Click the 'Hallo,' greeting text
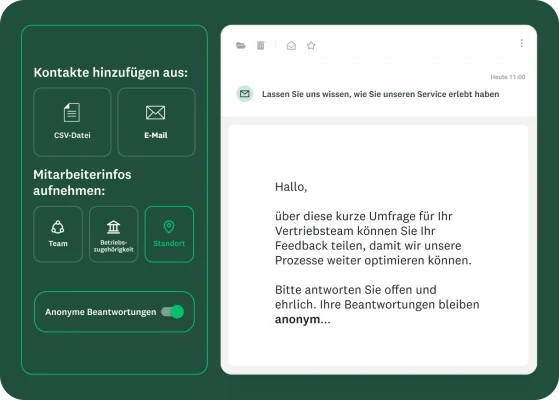 click(291, 187)
